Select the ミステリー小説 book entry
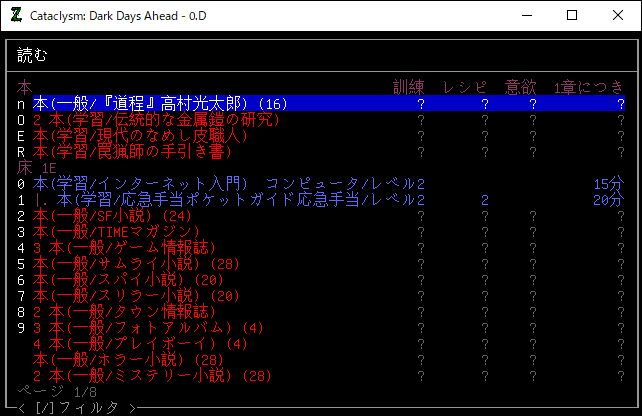642x416 pixels. tap(150, 376)
